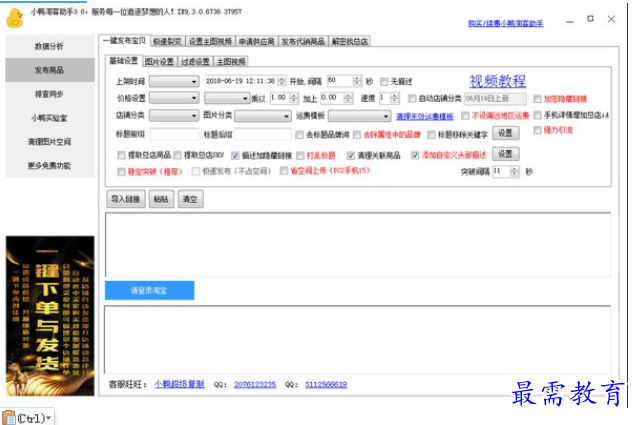Uncheck the 描述加隐藏链接 checkbox
Image resolution: width=633 pixels, height=425 pixels.
tap(235, 155)
